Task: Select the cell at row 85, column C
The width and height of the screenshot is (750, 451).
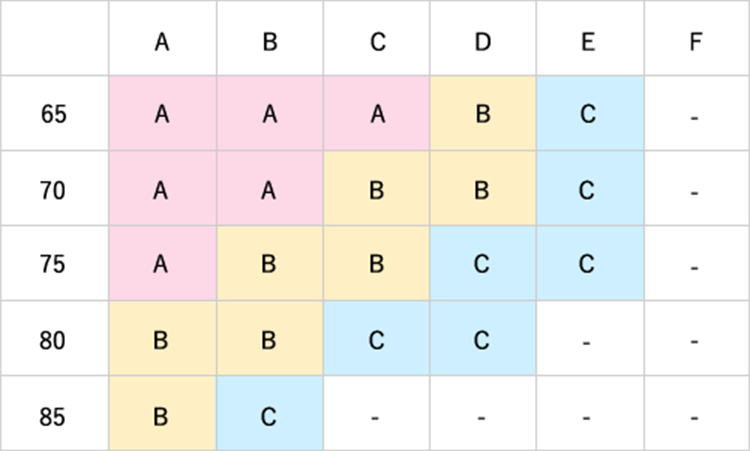Action: click(x=376, y=415)
